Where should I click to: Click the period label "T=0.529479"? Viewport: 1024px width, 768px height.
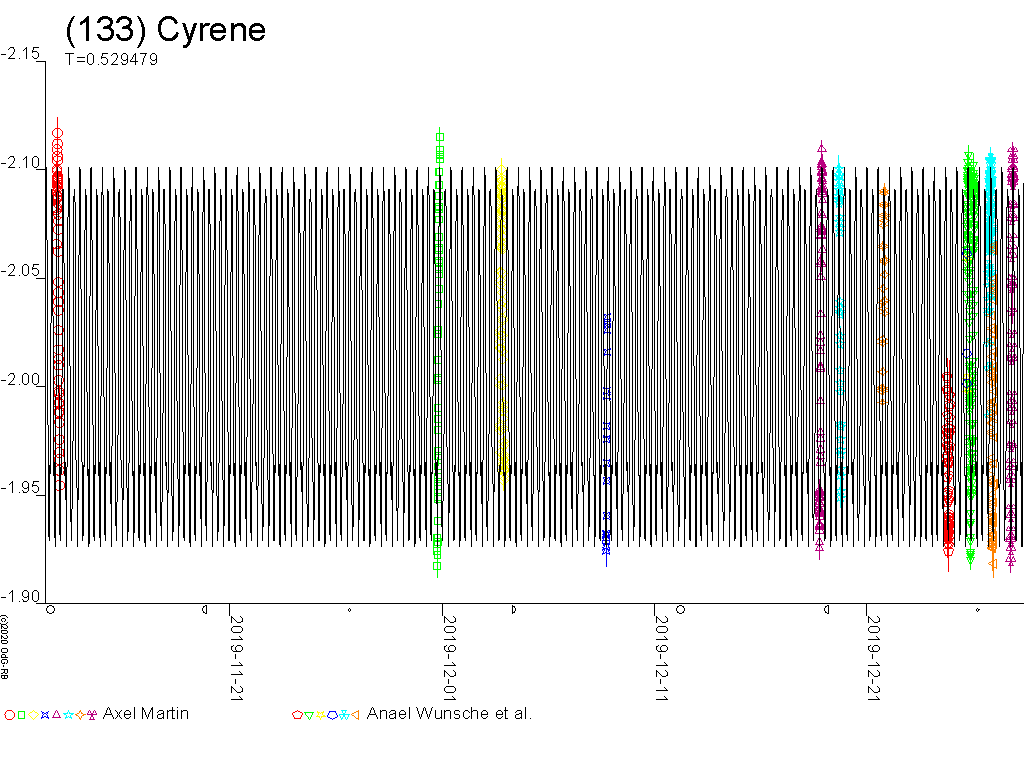pyautogui.click(x=112, y=59)
